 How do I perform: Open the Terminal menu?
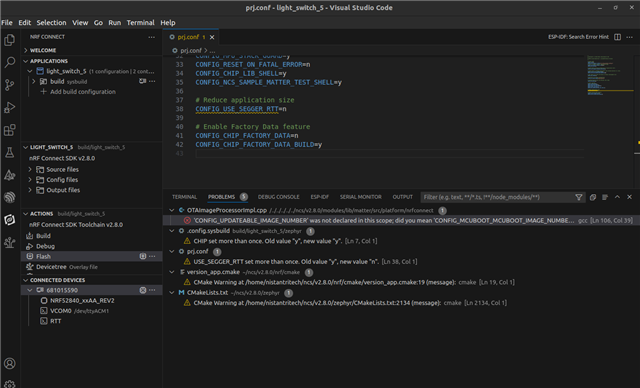[x=140, y=23]
